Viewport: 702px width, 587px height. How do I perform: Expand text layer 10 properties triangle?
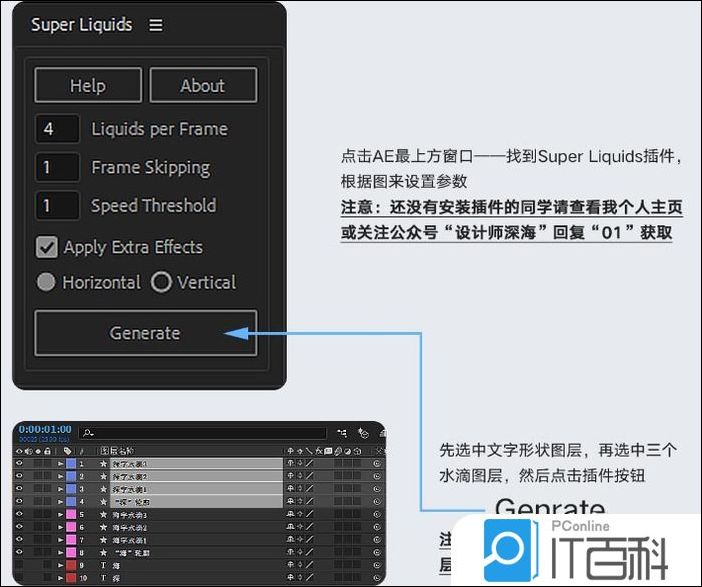(x=60, y=578)
